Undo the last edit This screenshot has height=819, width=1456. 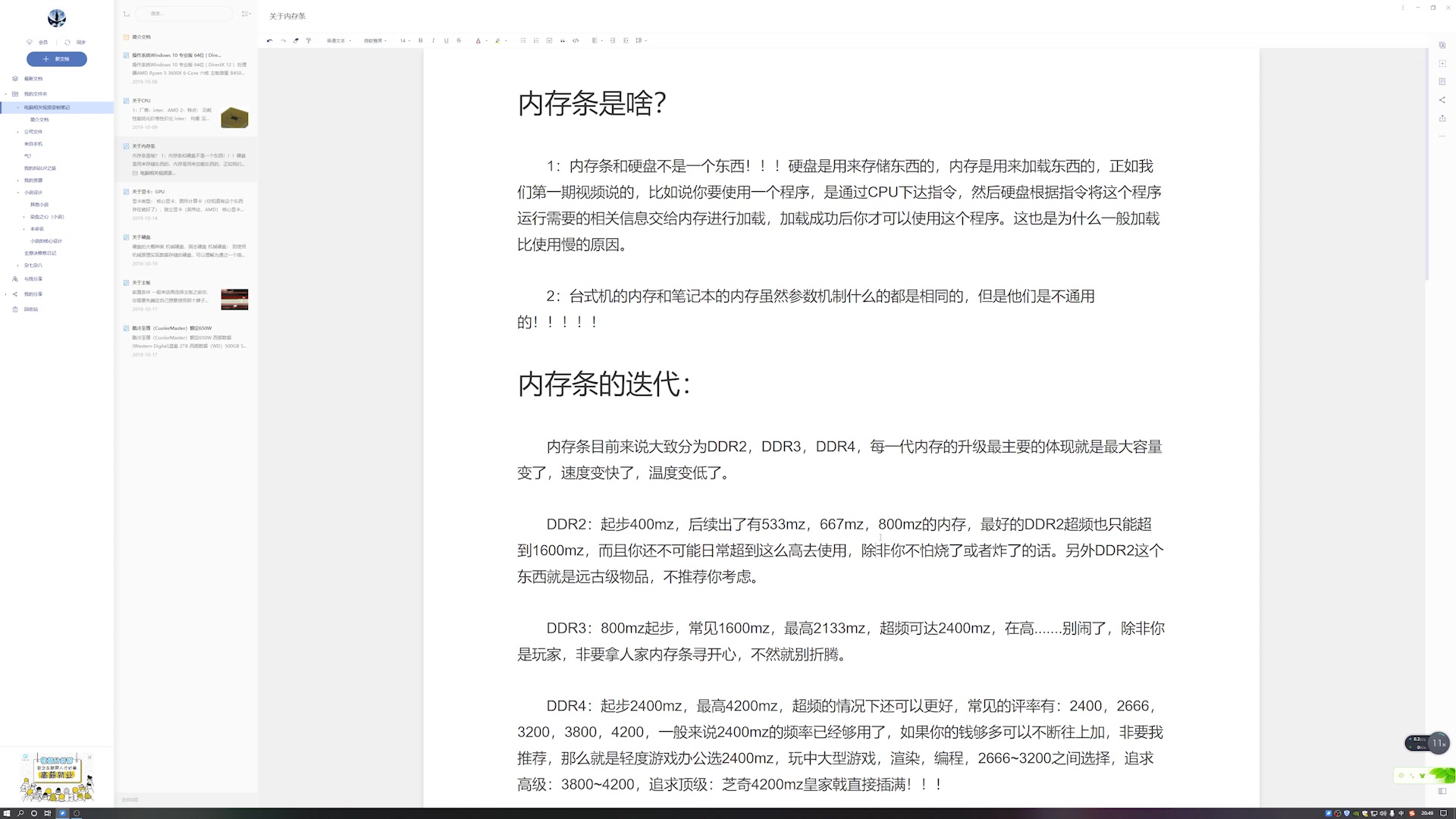270,40
